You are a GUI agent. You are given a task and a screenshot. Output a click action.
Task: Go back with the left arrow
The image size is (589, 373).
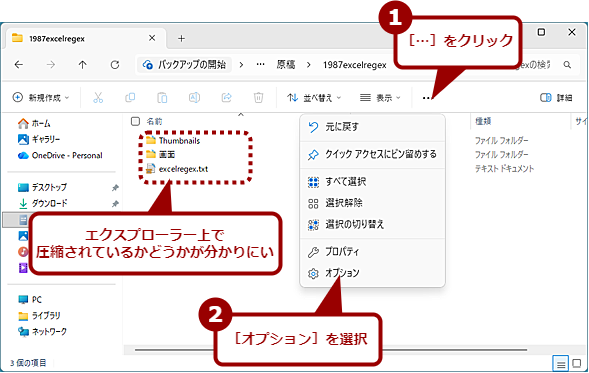tap(19, 65)
